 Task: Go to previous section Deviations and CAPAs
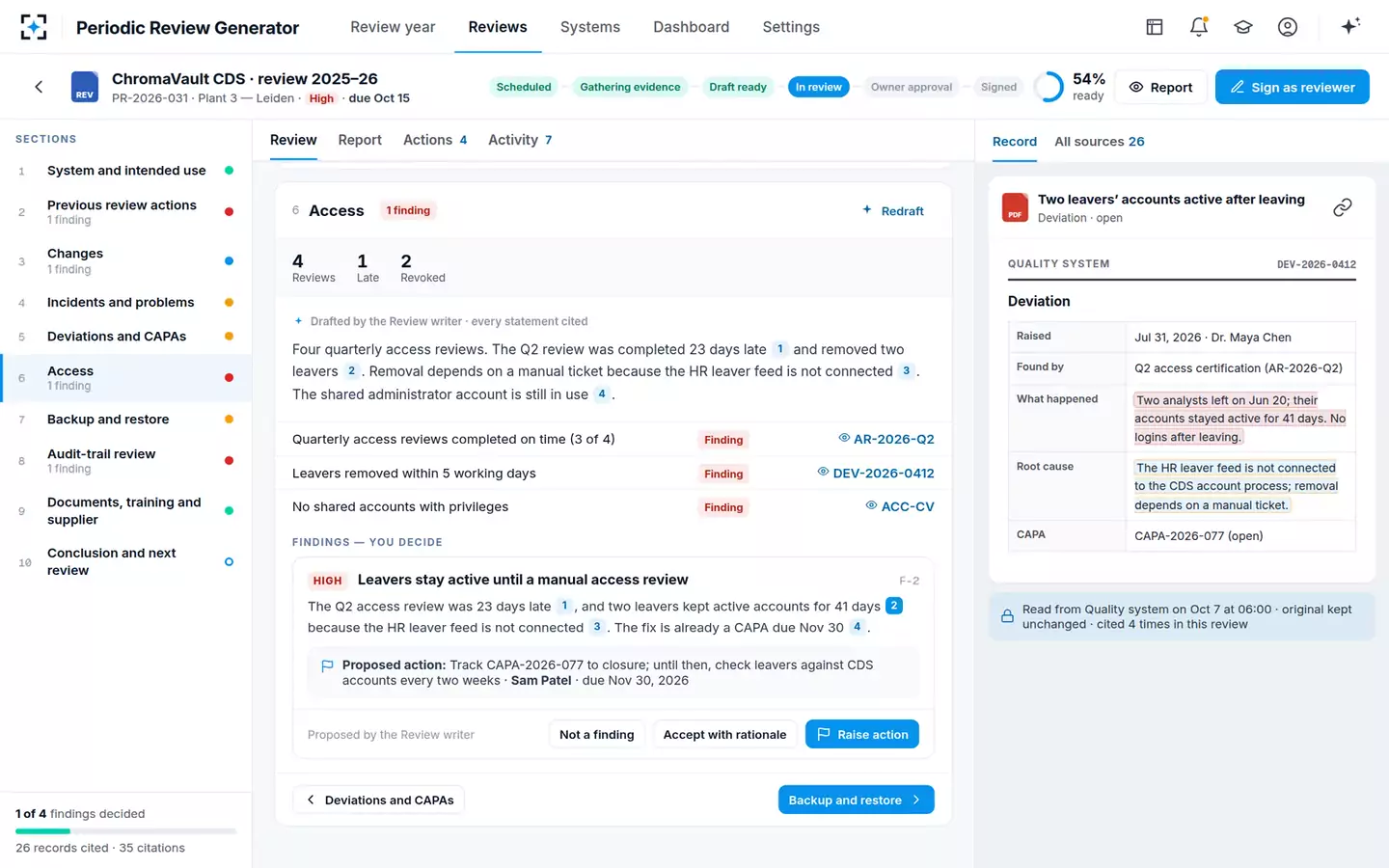[378, 800]
